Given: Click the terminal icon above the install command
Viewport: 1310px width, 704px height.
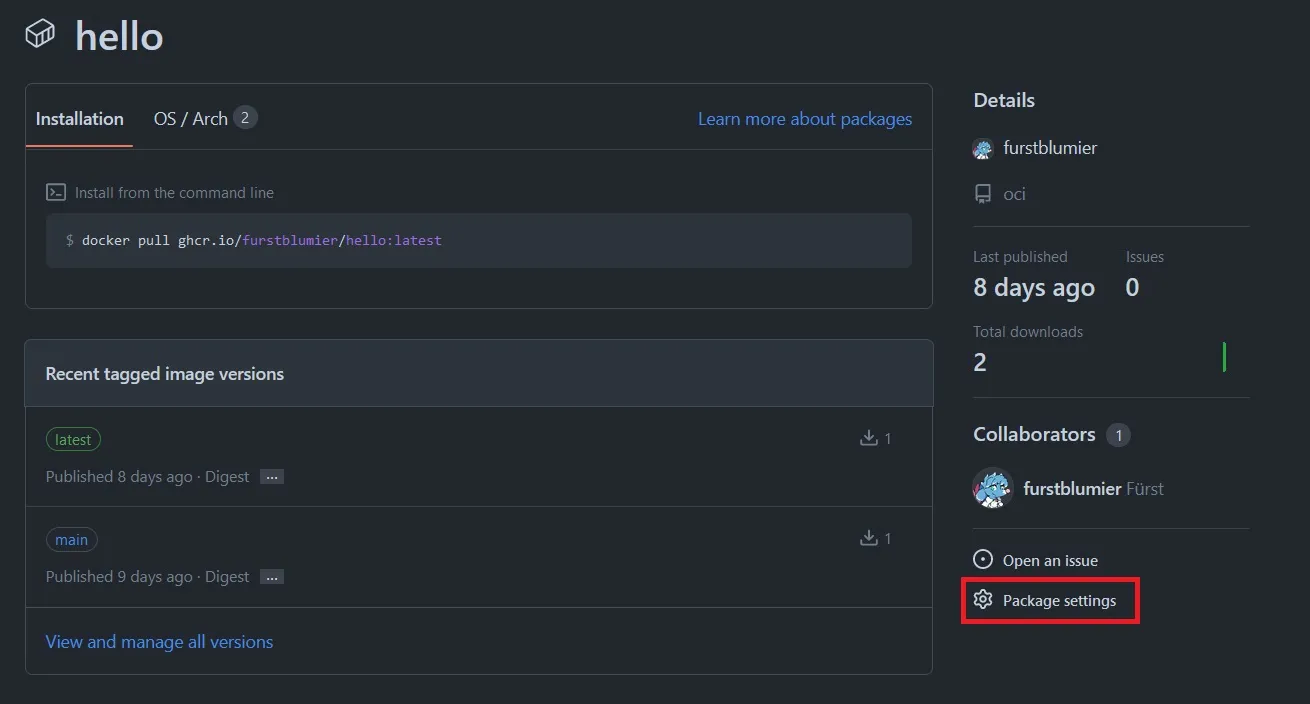Looking at the screenshot, I should coord(56,192).
